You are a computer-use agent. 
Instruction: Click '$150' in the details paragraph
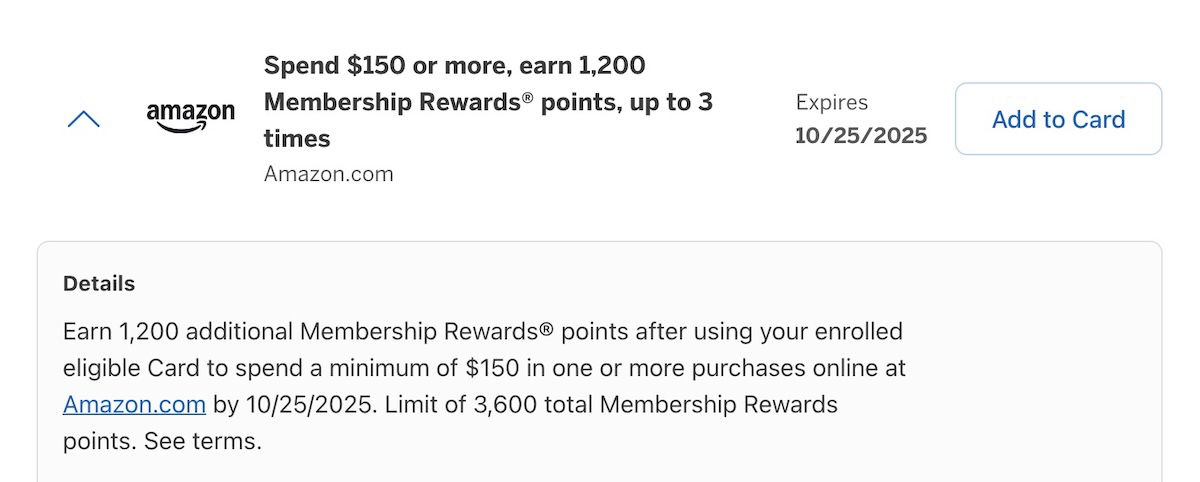(x=492, y=367)
